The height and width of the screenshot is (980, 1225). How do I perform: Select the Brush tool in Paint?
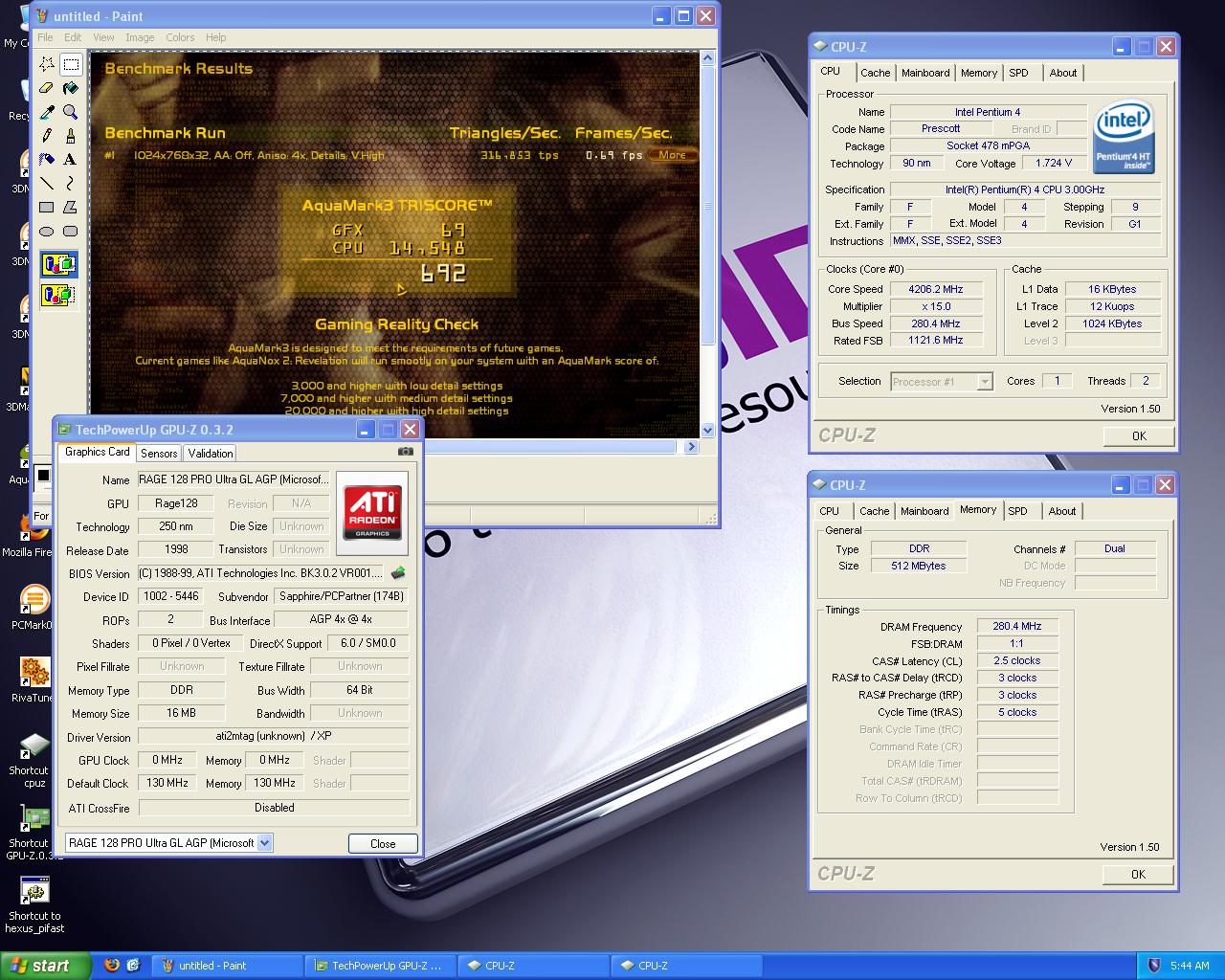click(x=71, y=136)
